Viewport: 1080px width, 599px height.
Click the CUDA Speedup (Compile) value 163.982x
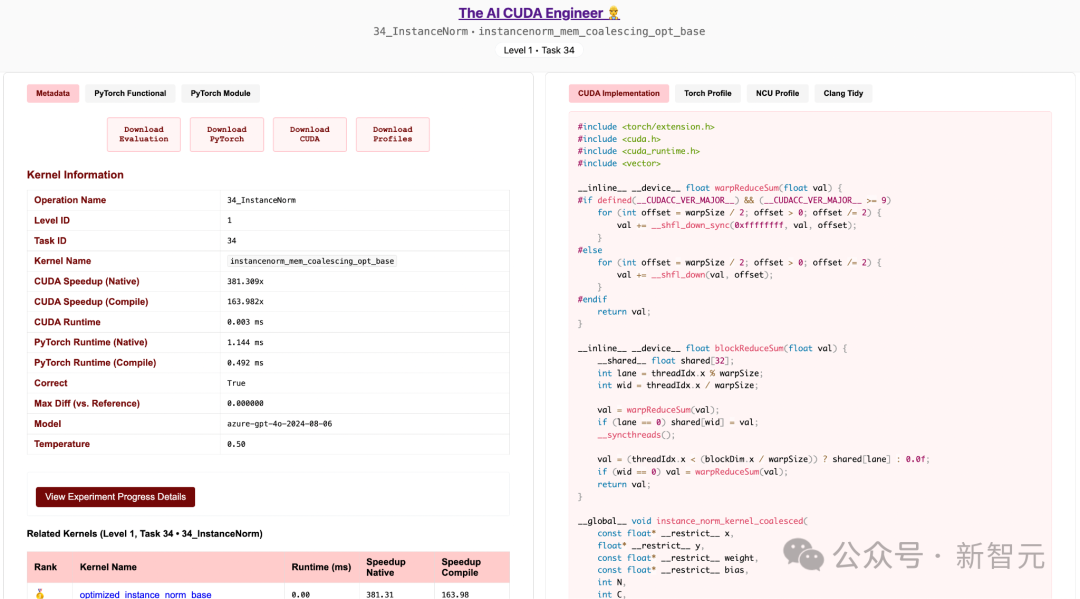point(245,302)
